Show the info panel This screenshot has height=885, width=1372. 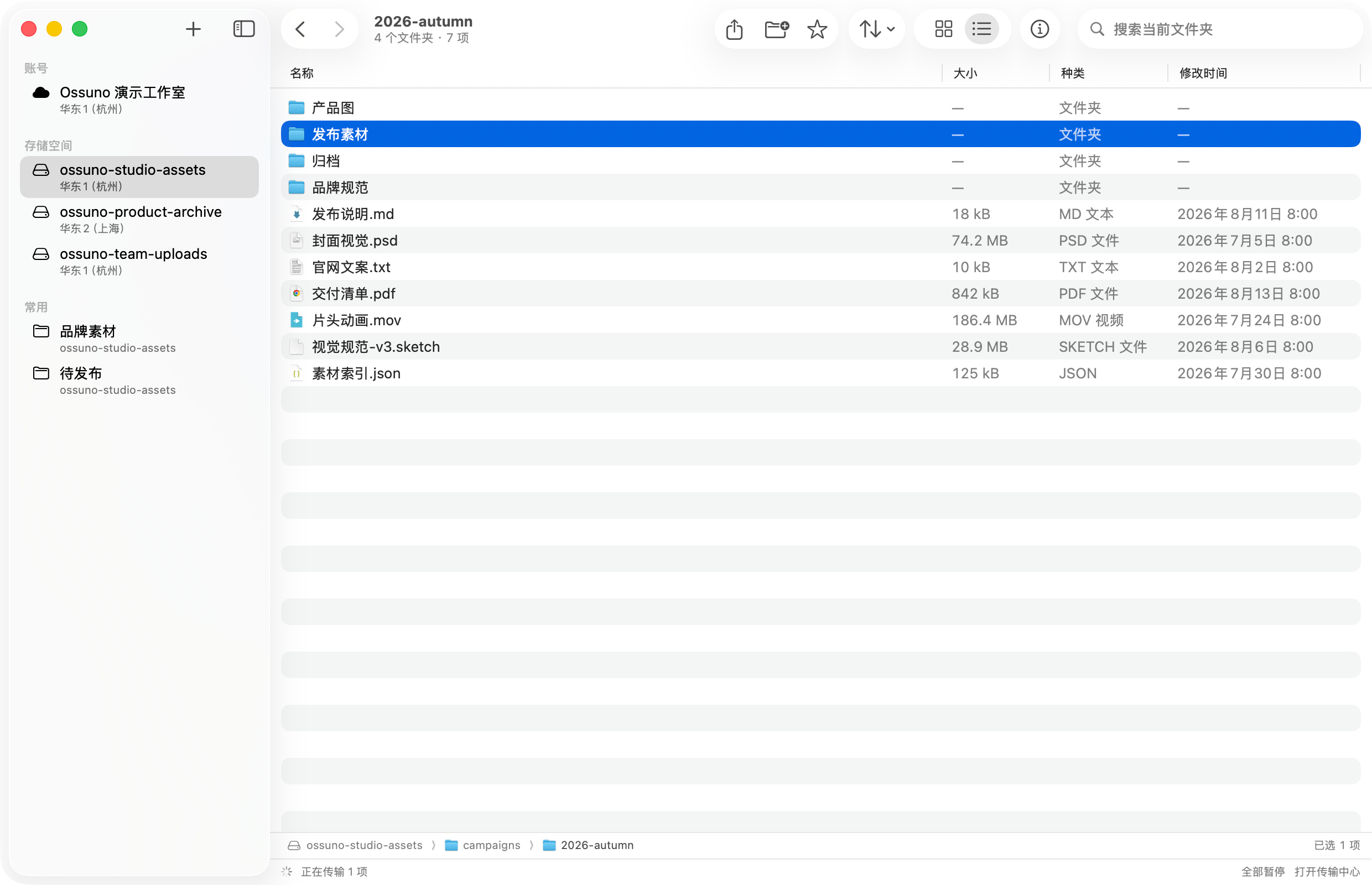click(1039, 29)
